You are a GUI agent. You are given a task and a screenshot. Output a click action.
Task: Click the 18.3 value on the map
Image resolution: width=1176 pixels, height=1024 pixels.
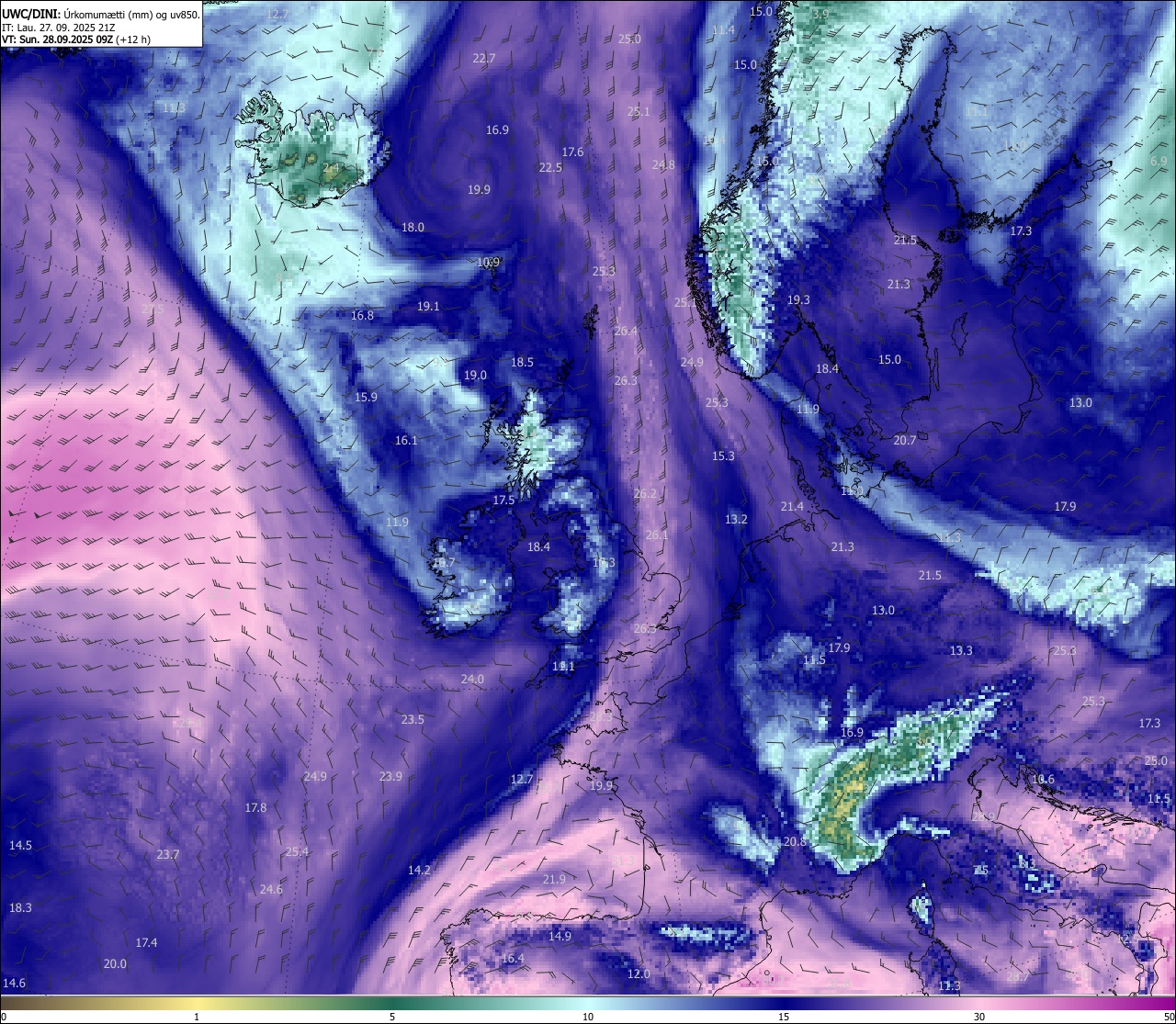20,908
